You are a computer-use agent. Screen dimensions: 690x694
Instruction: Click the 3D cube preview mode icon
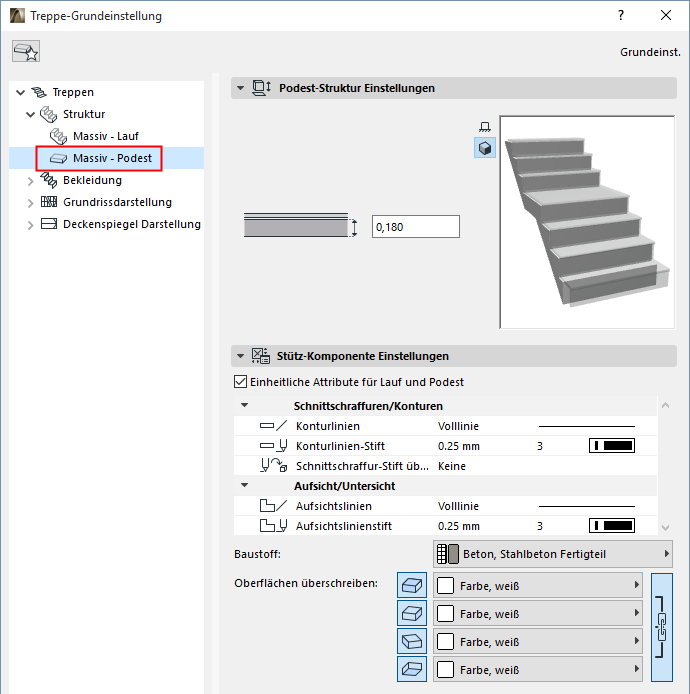point(485,148)
